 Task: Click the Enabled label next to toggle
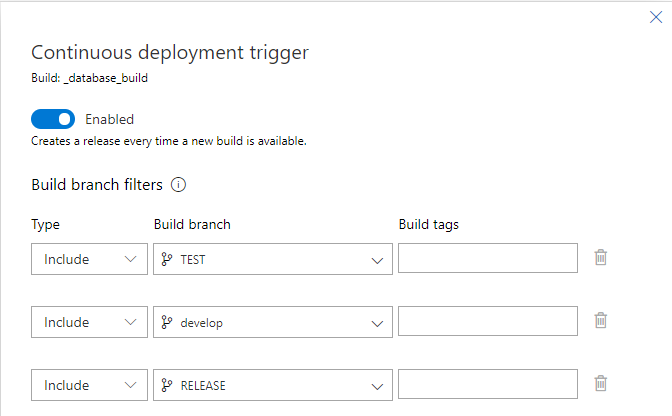(109, 120)
